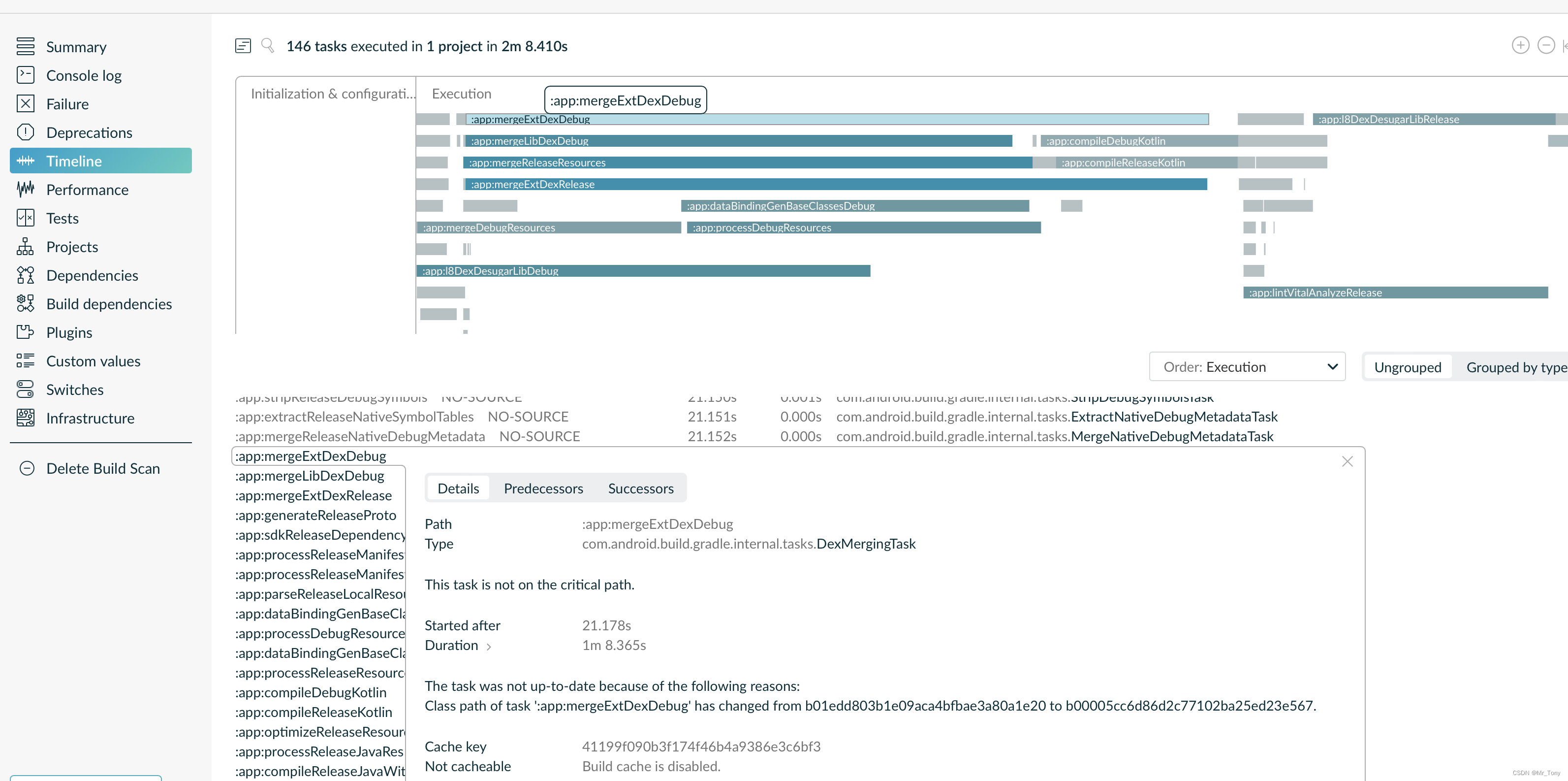The width and height of the screenshot is (1568, 781).
Task: Click the timeline search magnifier icon
Action: (267, 46)
